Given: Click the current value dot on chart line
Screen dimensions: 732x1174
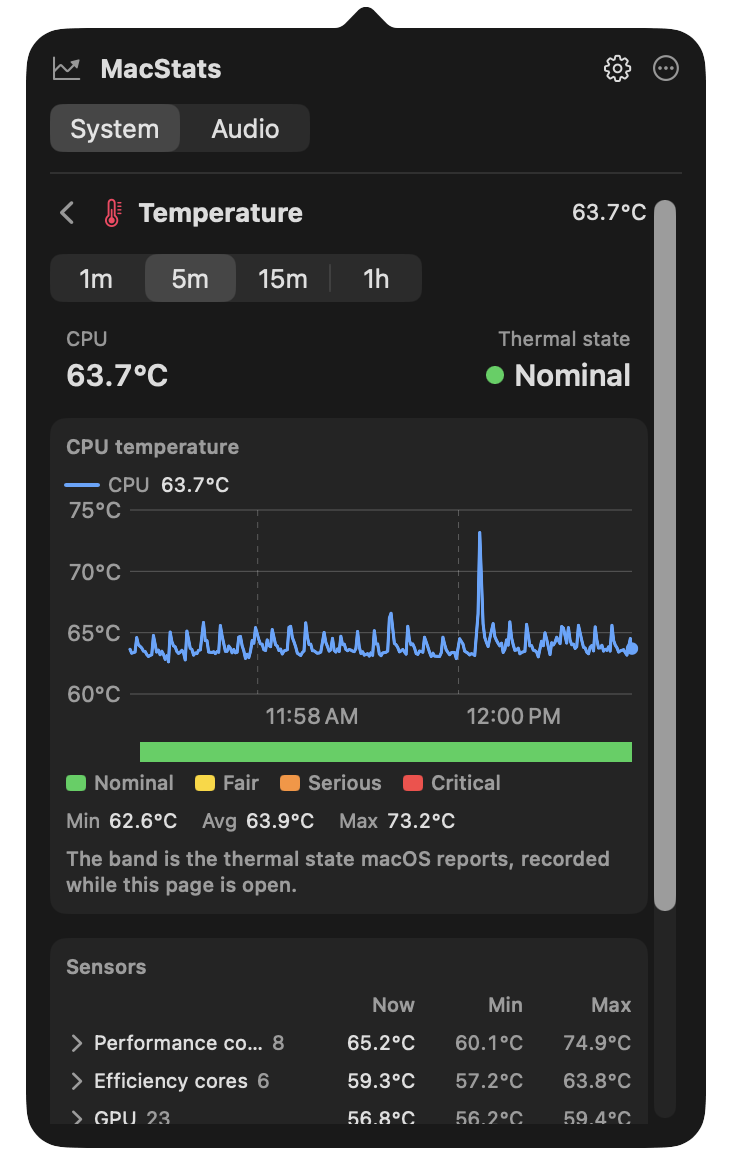Looking at the screenshot, I should click(632, 648).
